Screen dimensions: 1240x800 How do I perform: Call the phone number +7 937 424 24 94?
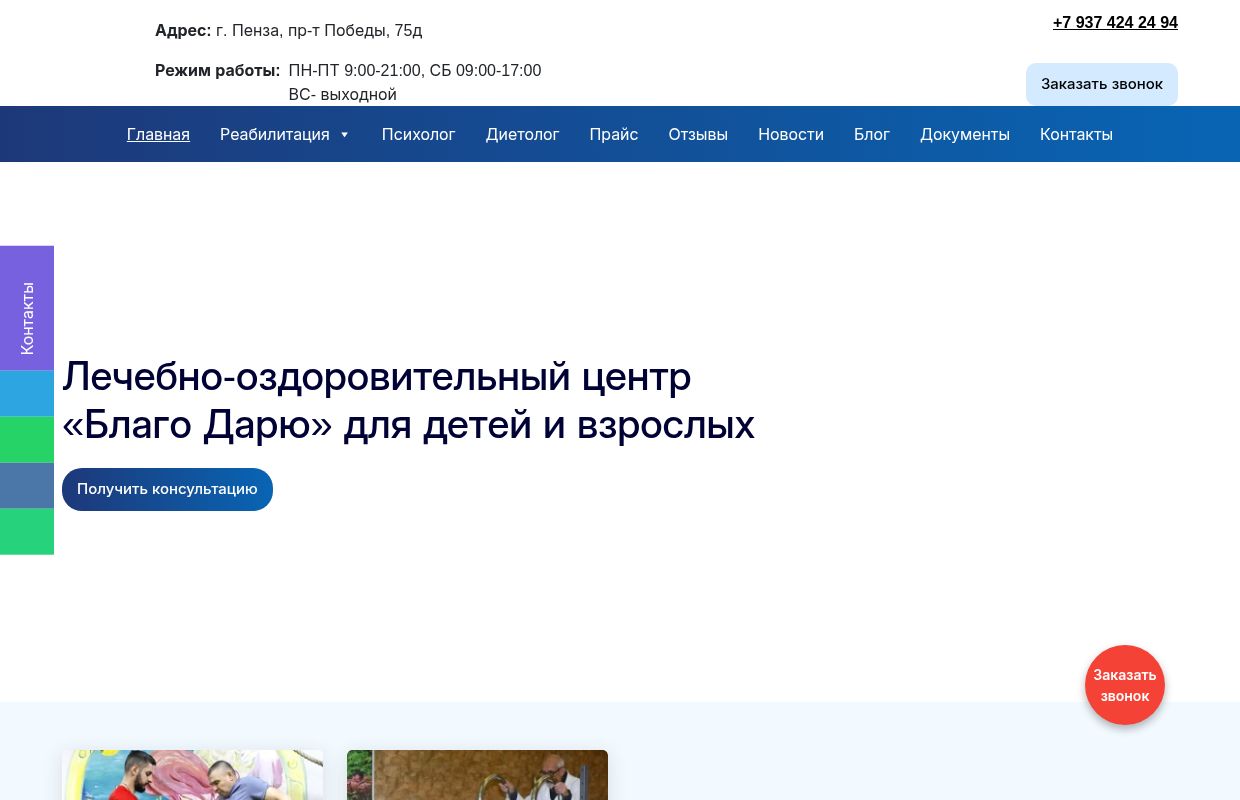pyautogui.click(x=1115, y=22)
